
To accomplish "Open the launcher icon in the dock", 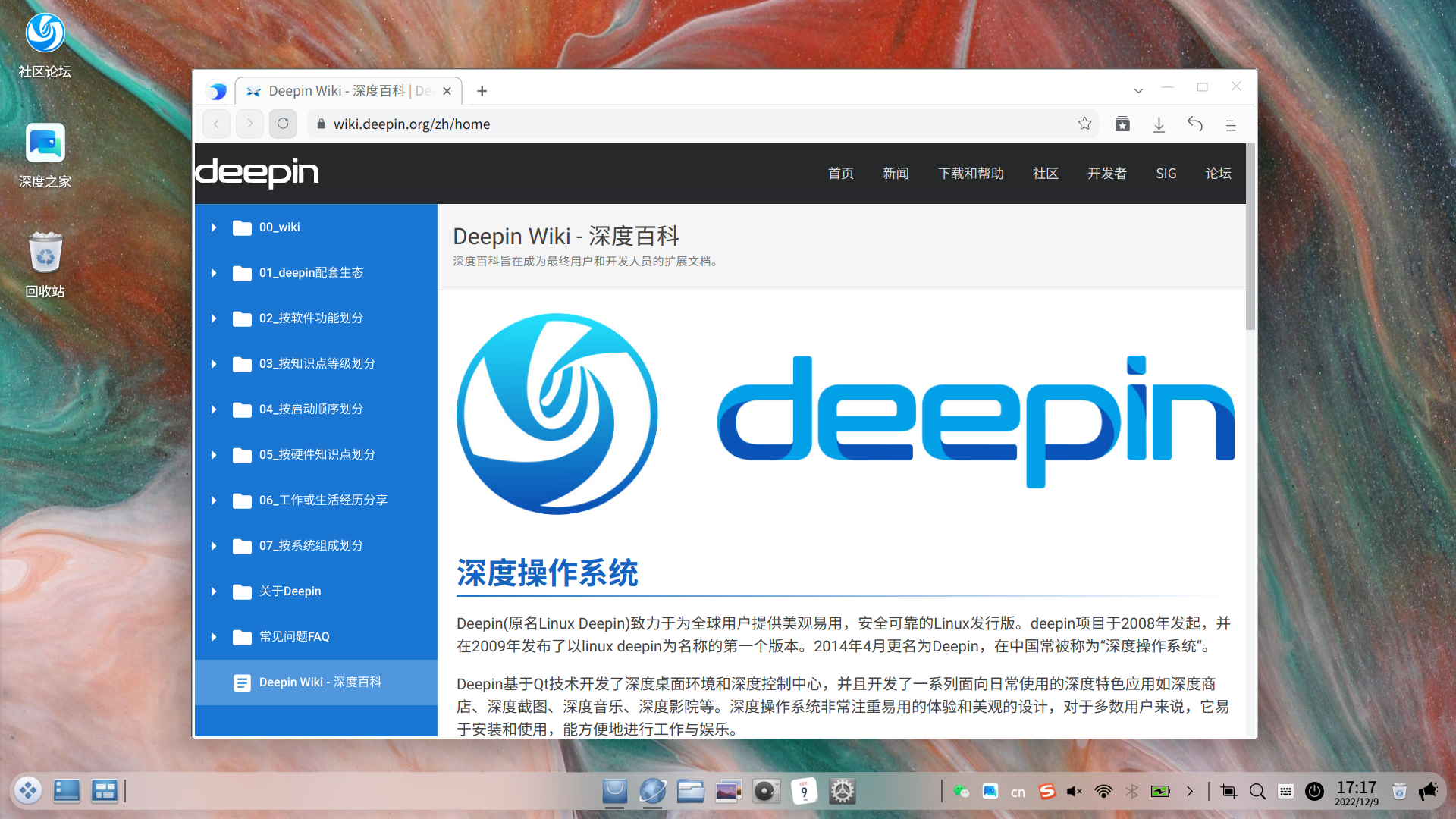I will coord(28,791).
